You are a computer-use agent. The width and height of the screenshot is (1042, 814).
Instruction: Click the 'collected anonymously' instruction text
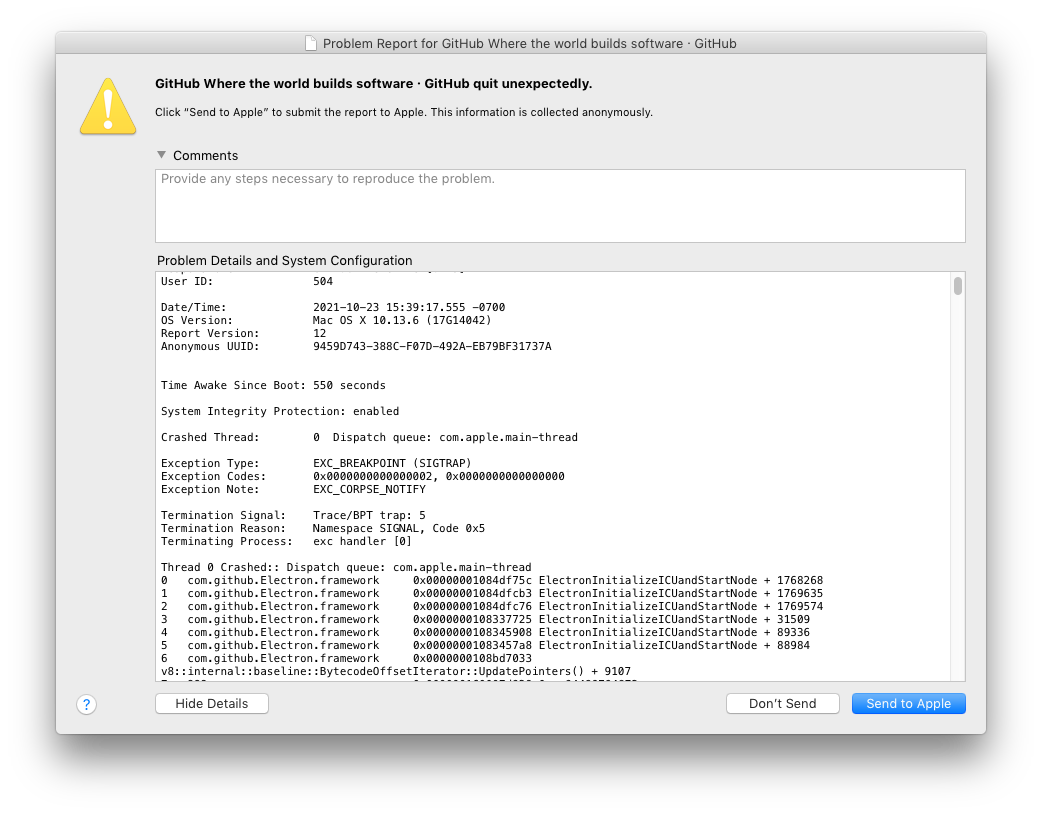403,112
